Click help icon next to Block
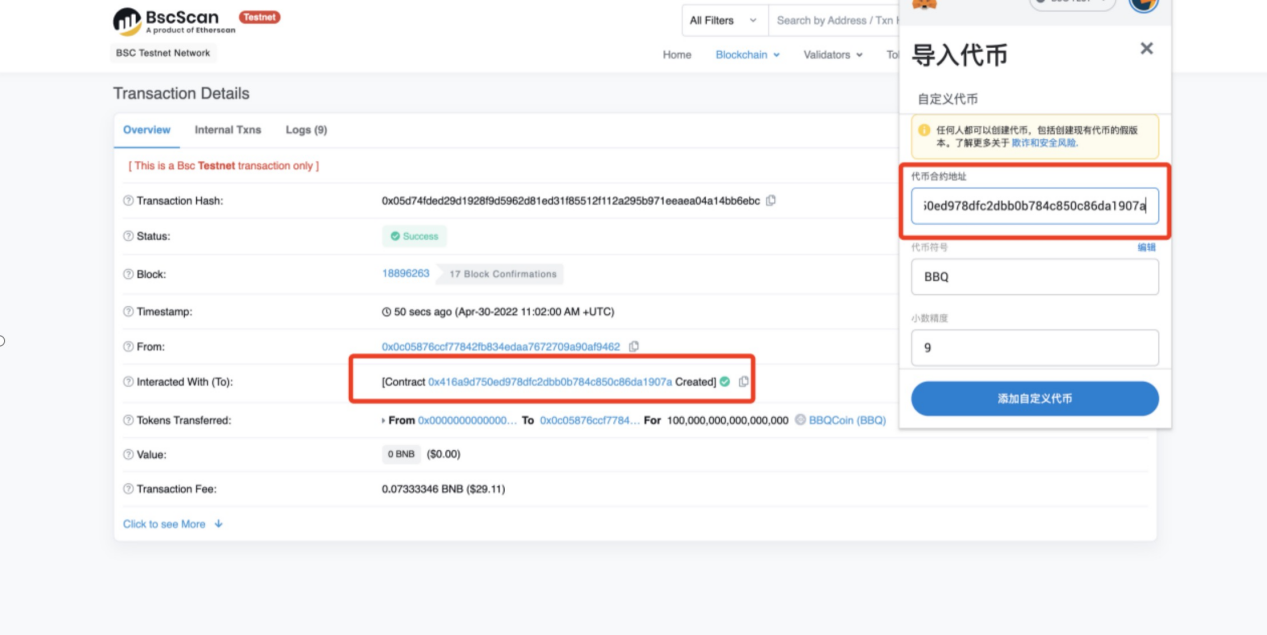 [x=128, y=274]
